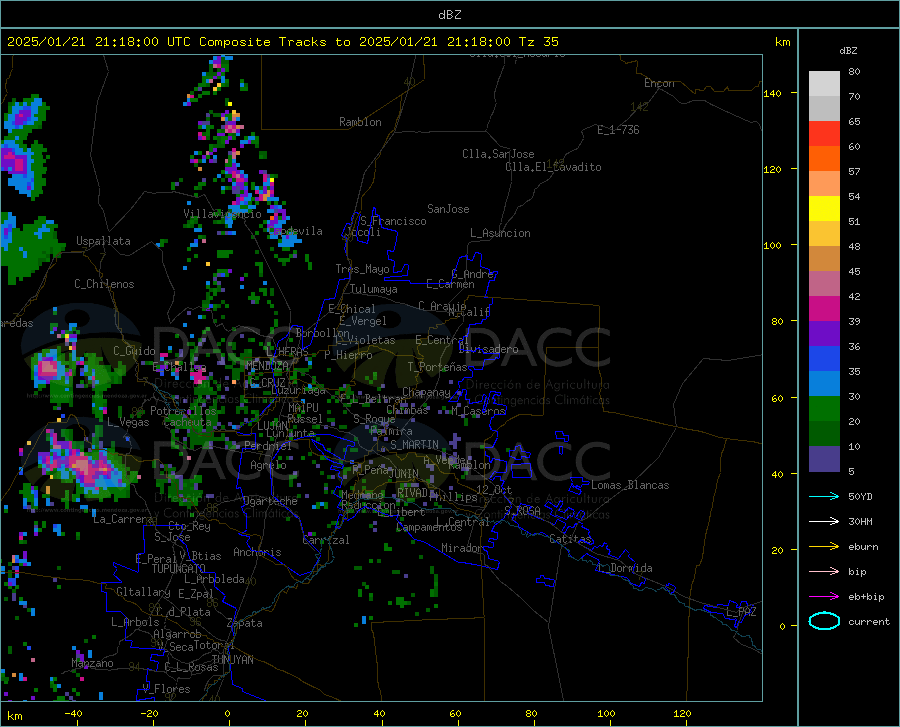Click the 'L_Dormida' place label

pyautogui.click(x=625, y=568)
